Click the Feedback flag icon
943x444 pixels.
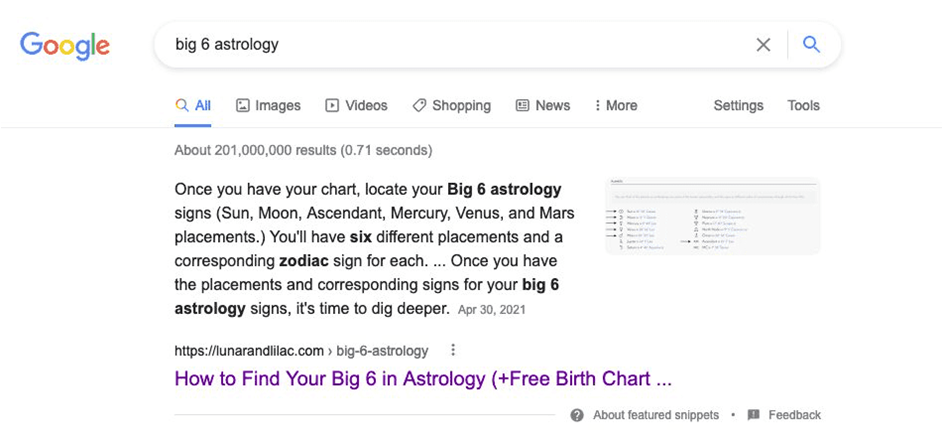(x=754, y=415)
